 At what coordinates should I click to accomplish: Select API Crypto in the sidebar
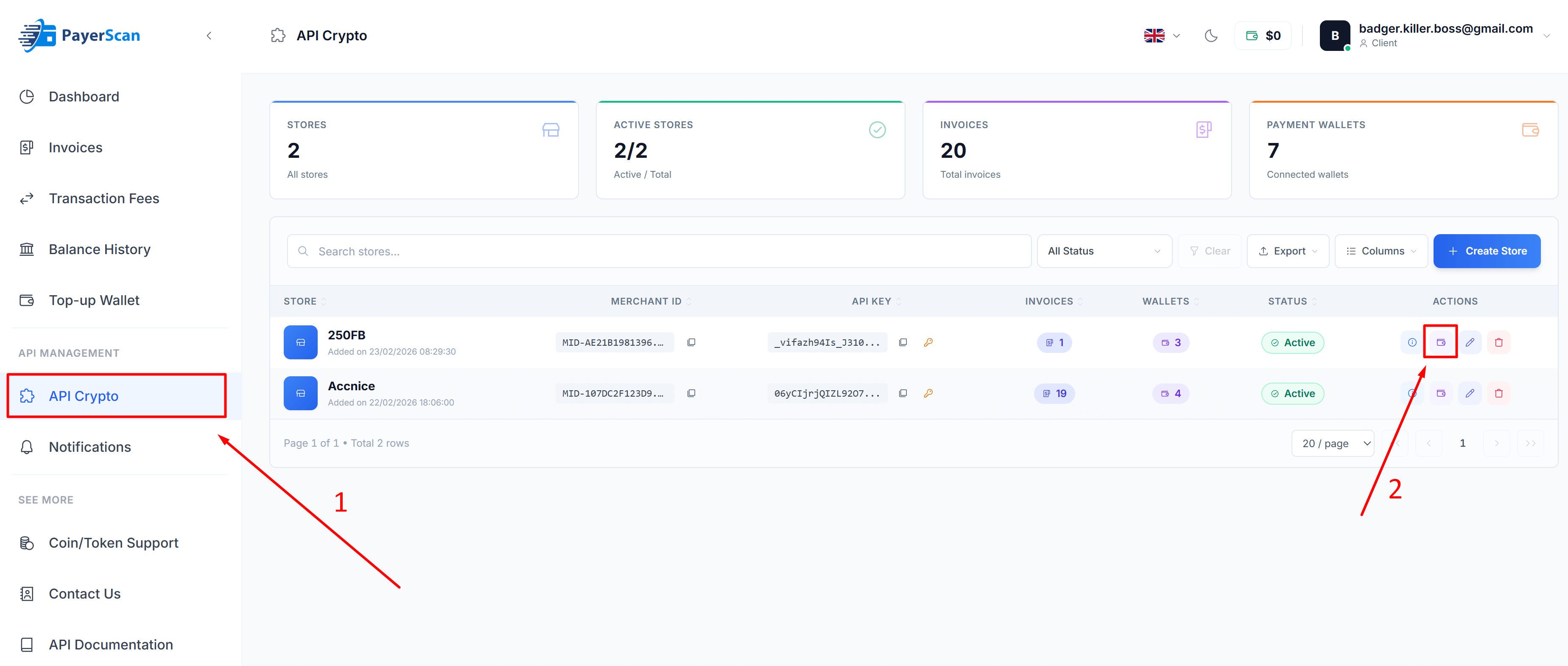(84, 396)
